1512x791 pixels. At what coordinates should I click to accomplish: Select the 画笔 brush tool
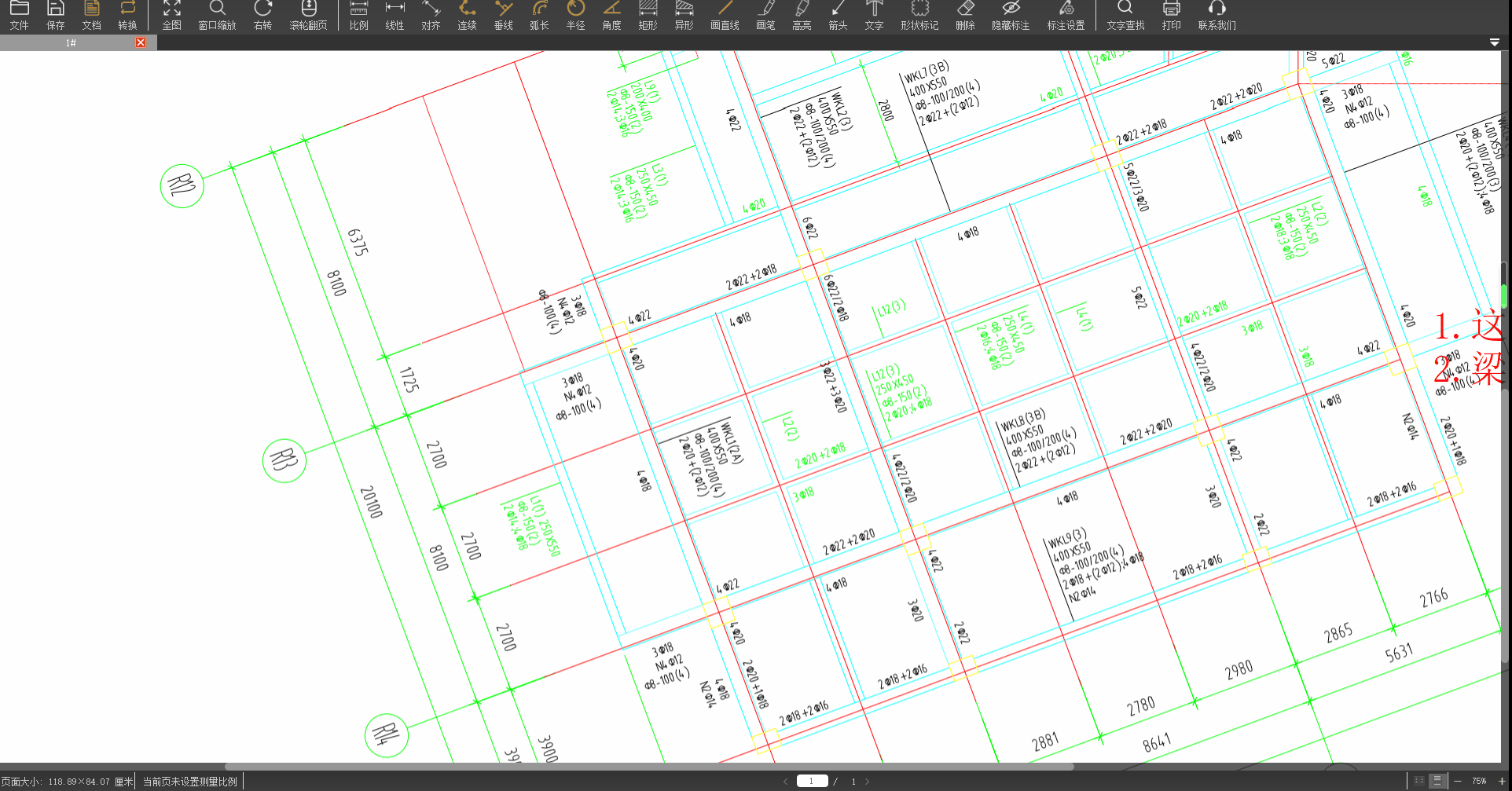click(x=765, y=16)
